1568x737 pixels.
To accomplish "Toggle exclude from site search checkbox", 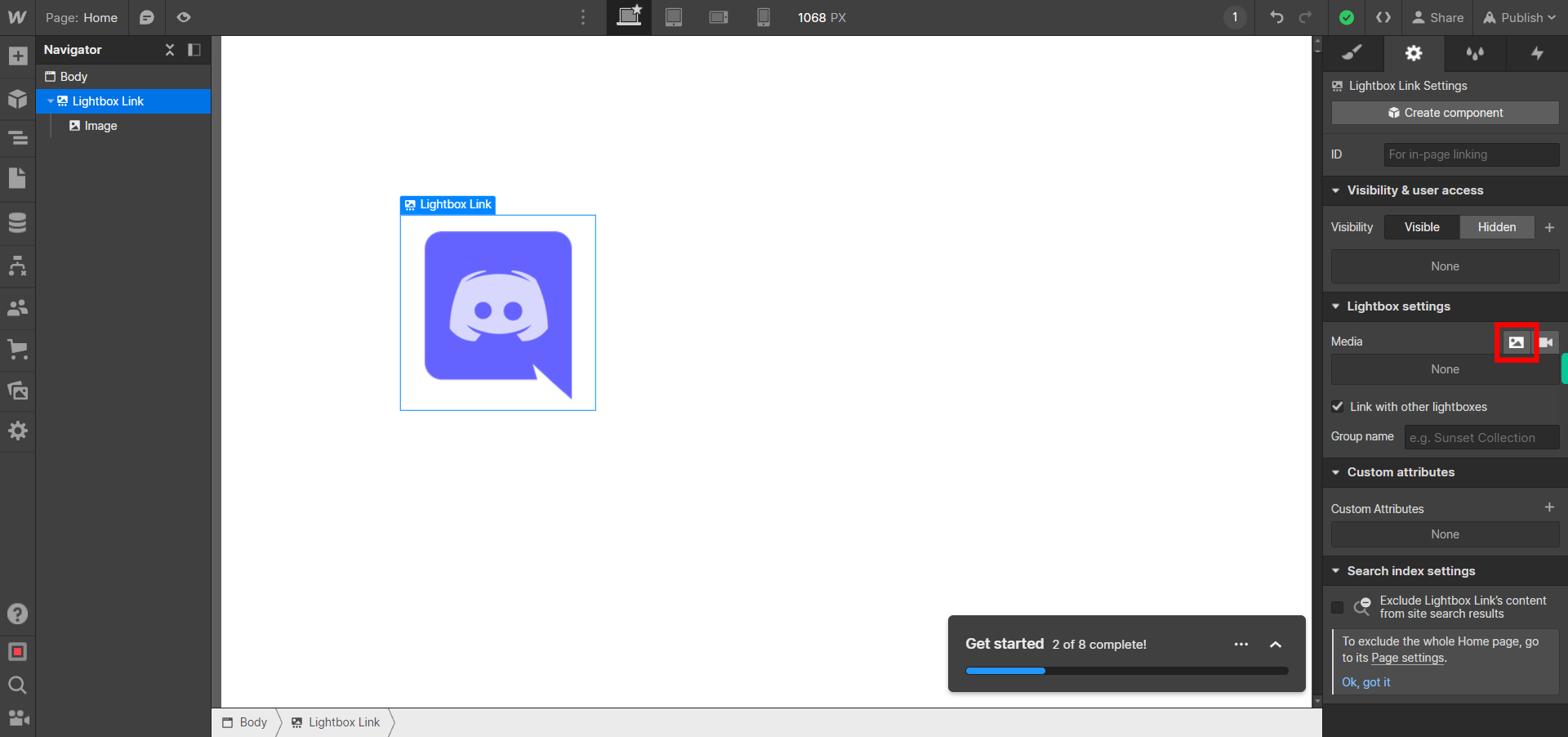I will pos(1338,607).
